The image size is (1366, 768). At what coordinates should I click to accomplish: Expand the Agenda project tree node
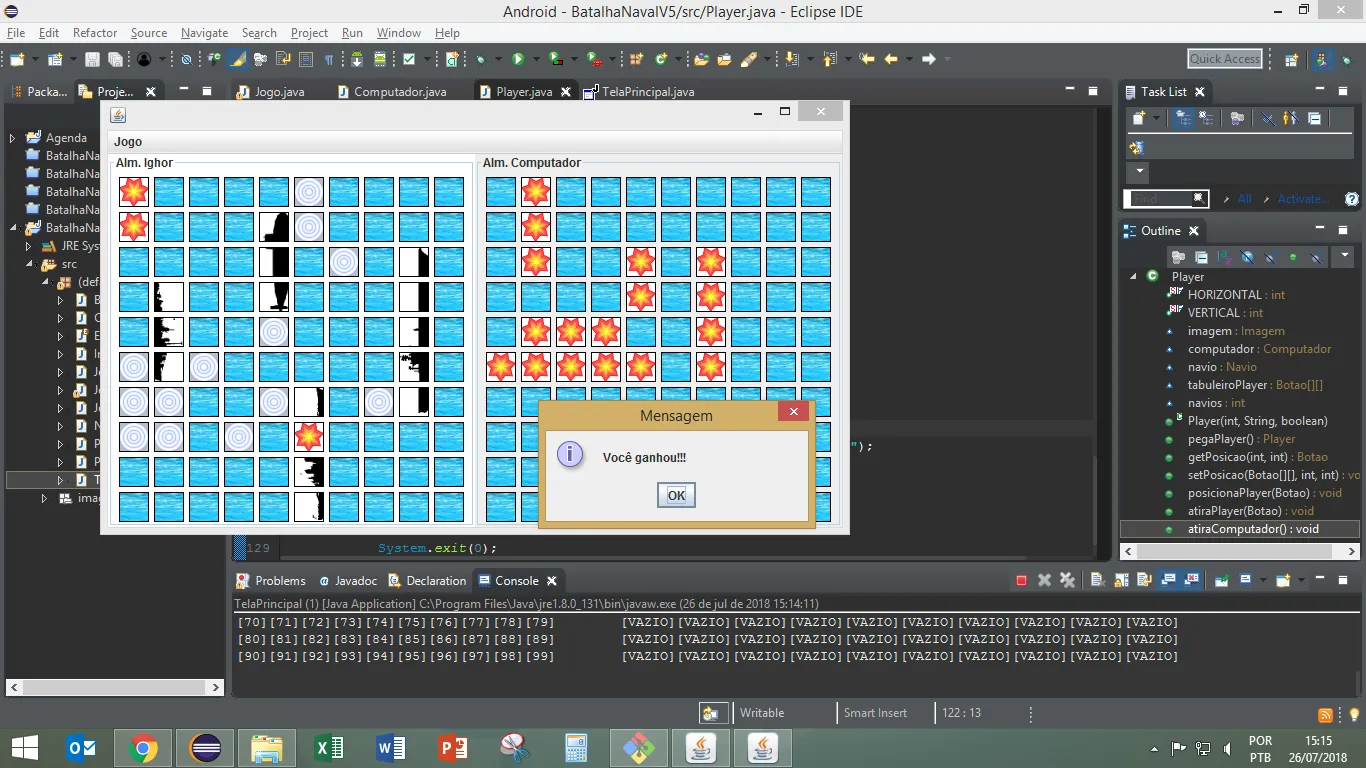[x=12, y=138]
